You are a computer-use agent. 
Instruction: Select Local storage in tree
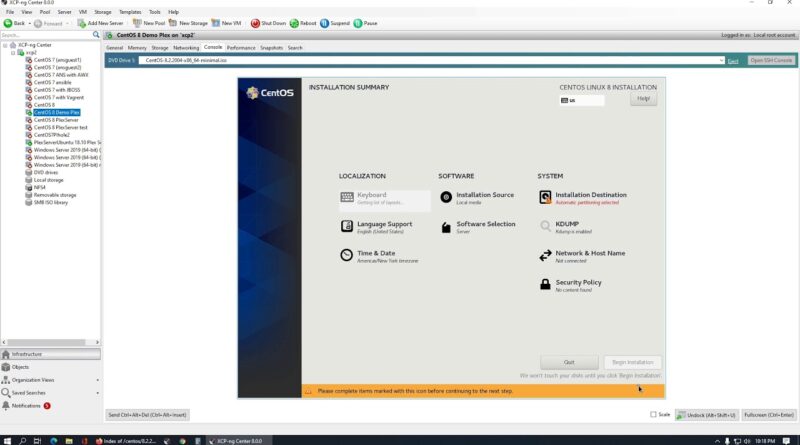point(48,180)
